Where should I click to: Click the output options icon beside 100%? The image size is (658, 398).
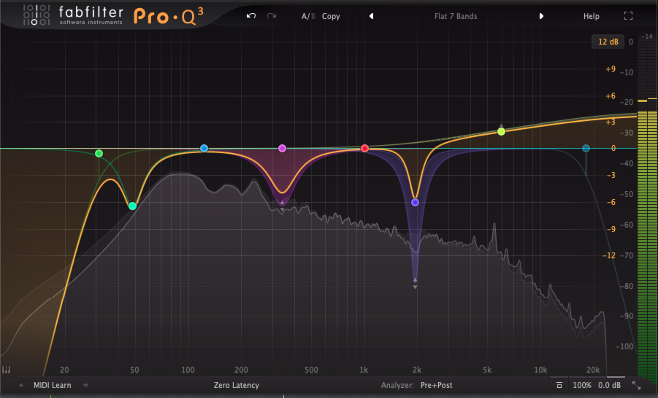click(559, 385)
